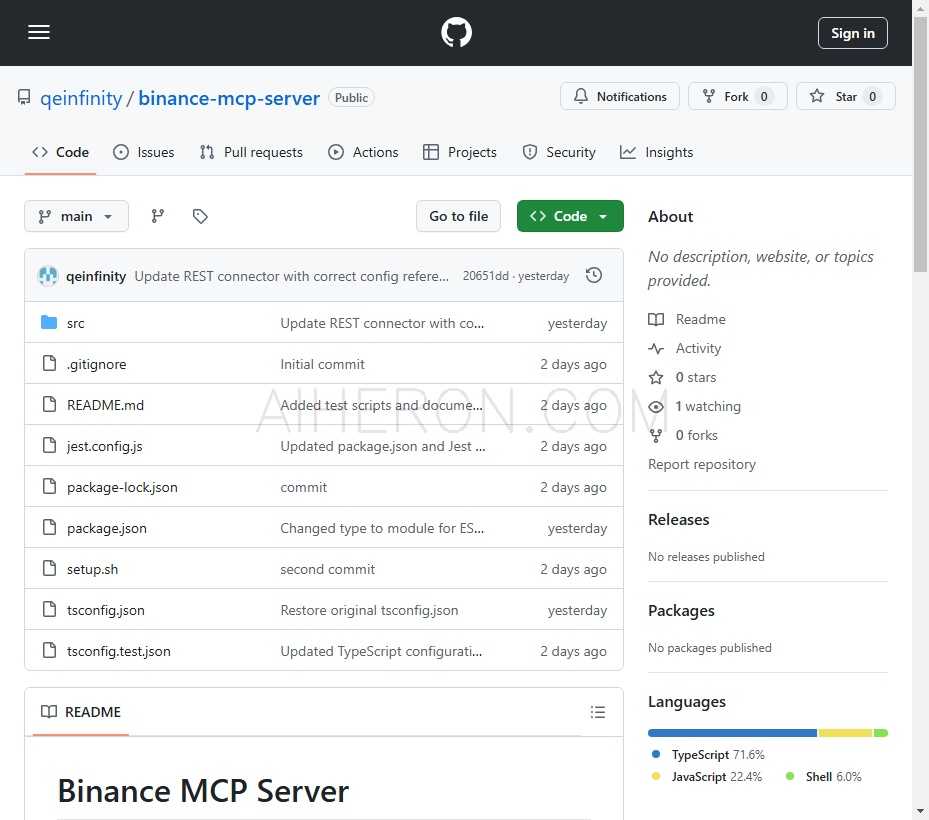Viewport: 929px width, 820px height.
Task: Click the Sign in button
Action: coord(853,33)
